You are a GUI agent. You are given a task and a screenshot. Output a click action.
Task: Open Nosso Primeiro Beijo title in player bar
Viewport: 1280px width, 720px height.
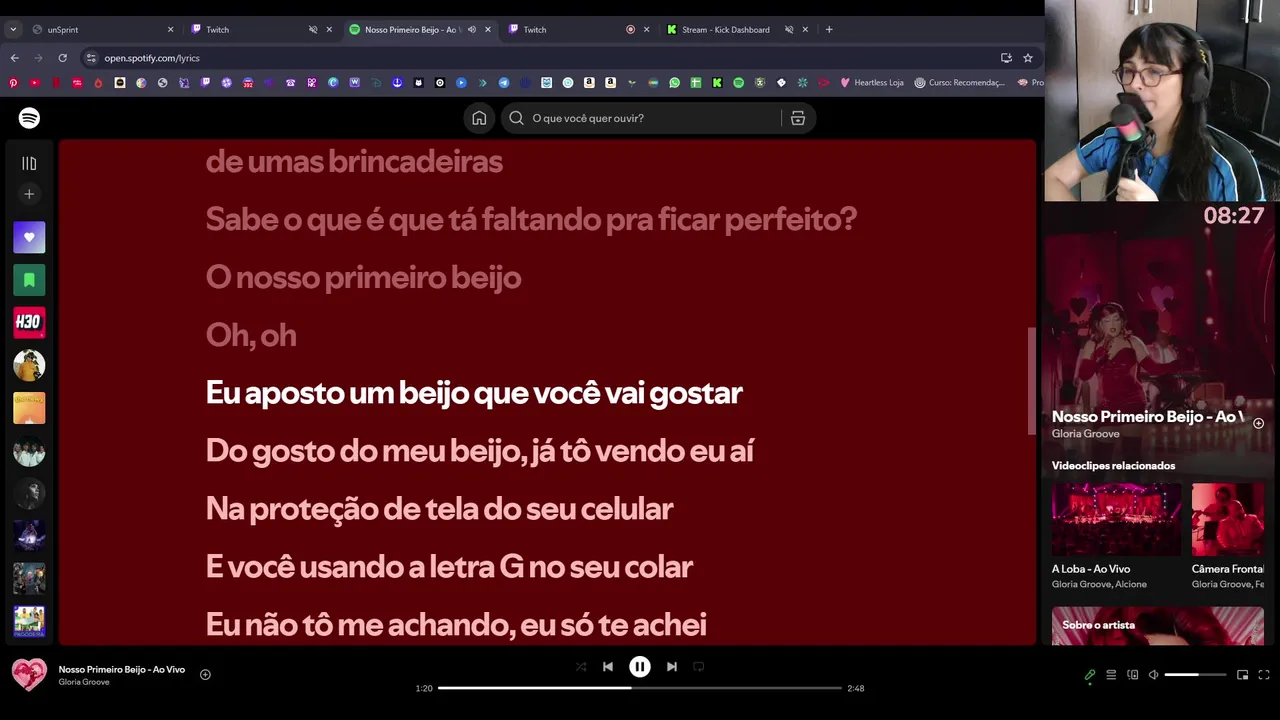click(122, 669)
